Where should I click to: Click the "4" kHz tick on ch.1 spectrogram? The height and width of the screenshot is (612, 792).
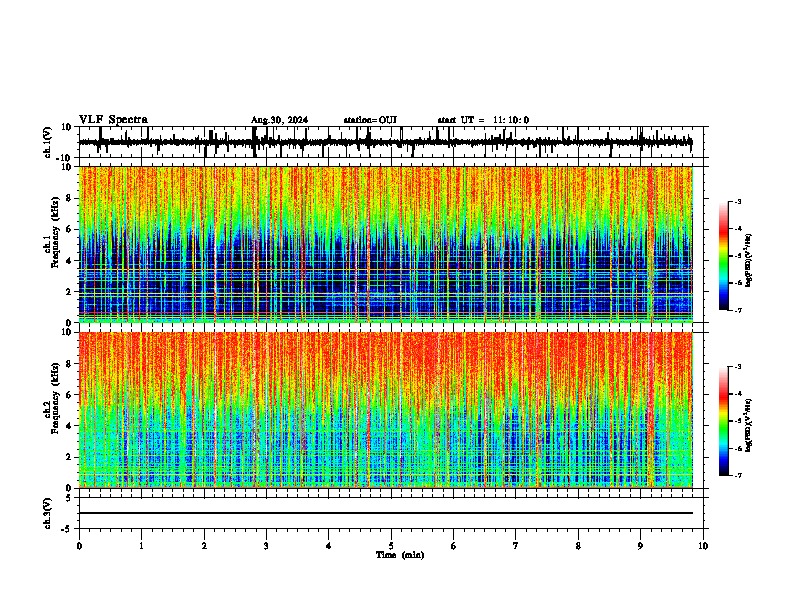[69, 261]
